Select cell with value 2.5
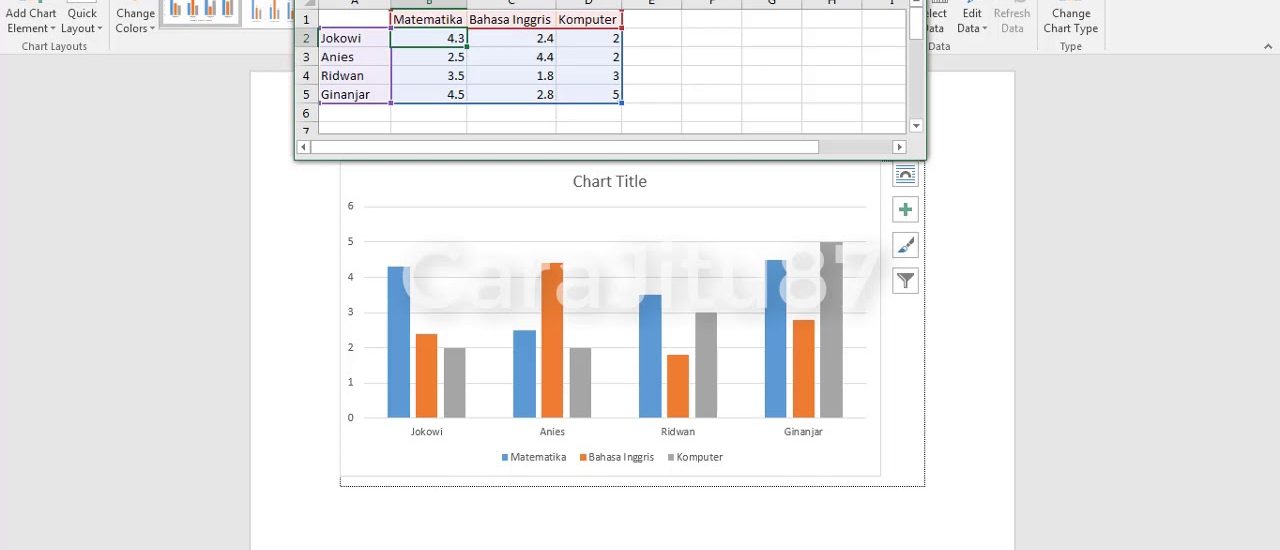The image size is (1280, 550). click(x=428, y=57)
